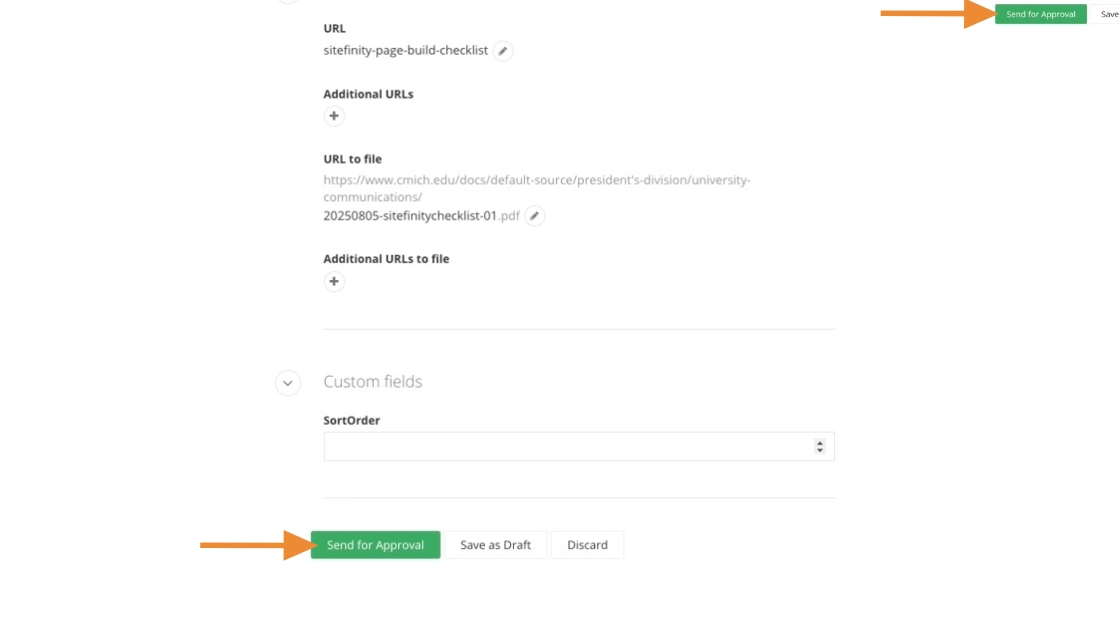Discard the changes
The height and width of the screenshot is (625, 1120).
587,545
